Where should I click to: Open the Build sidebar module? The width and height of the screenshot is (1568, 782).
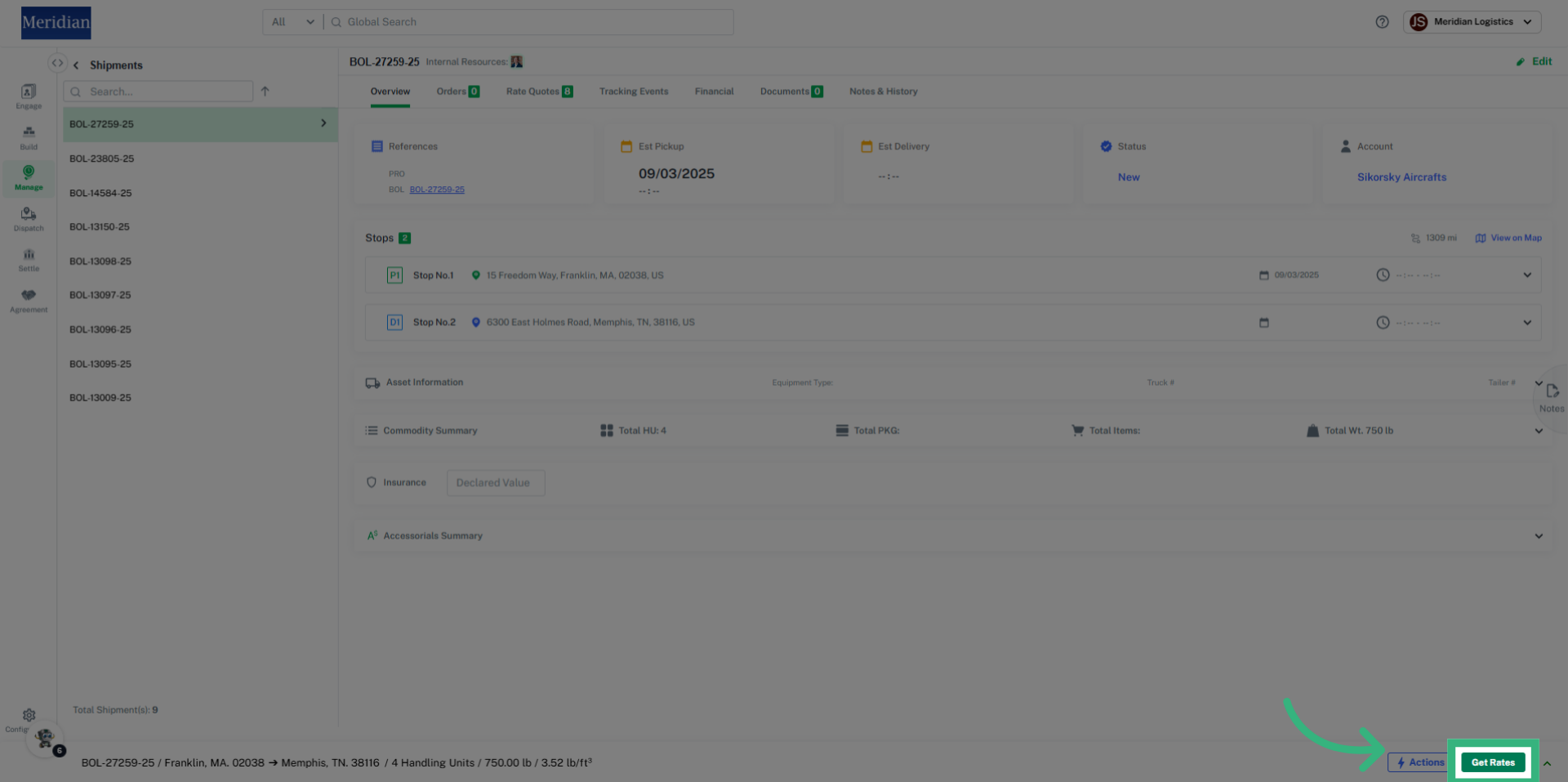[29, 136]
